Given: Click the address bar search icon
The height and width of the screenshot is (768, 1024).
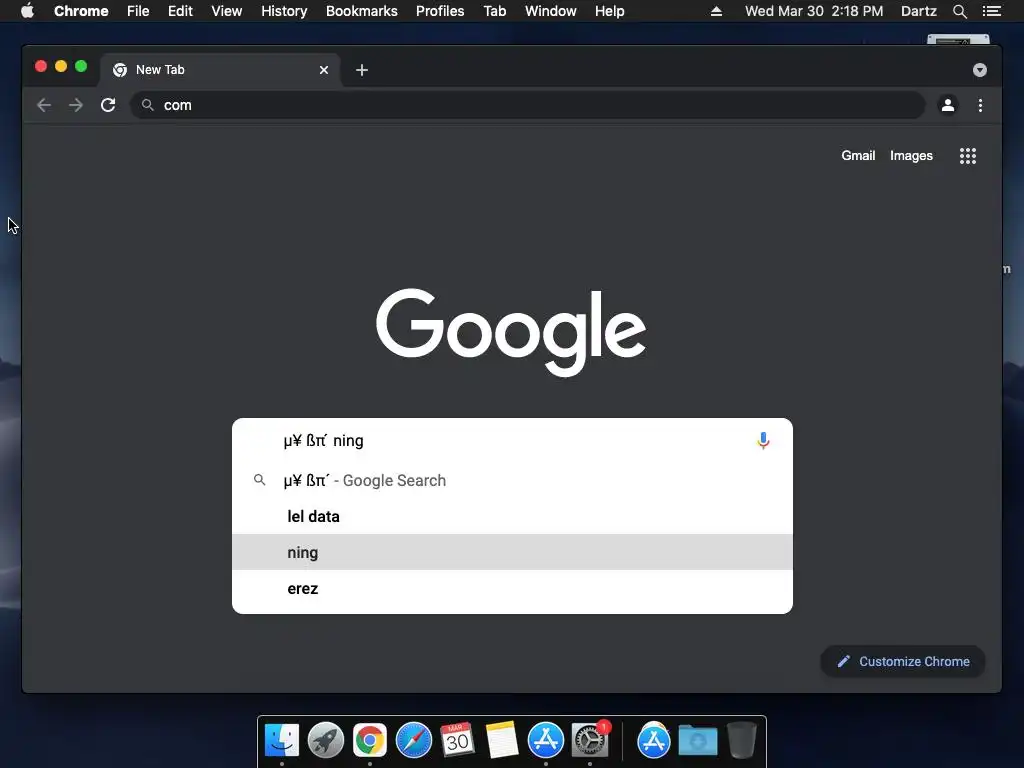Looking at the screenshot, I should (148, 105).
